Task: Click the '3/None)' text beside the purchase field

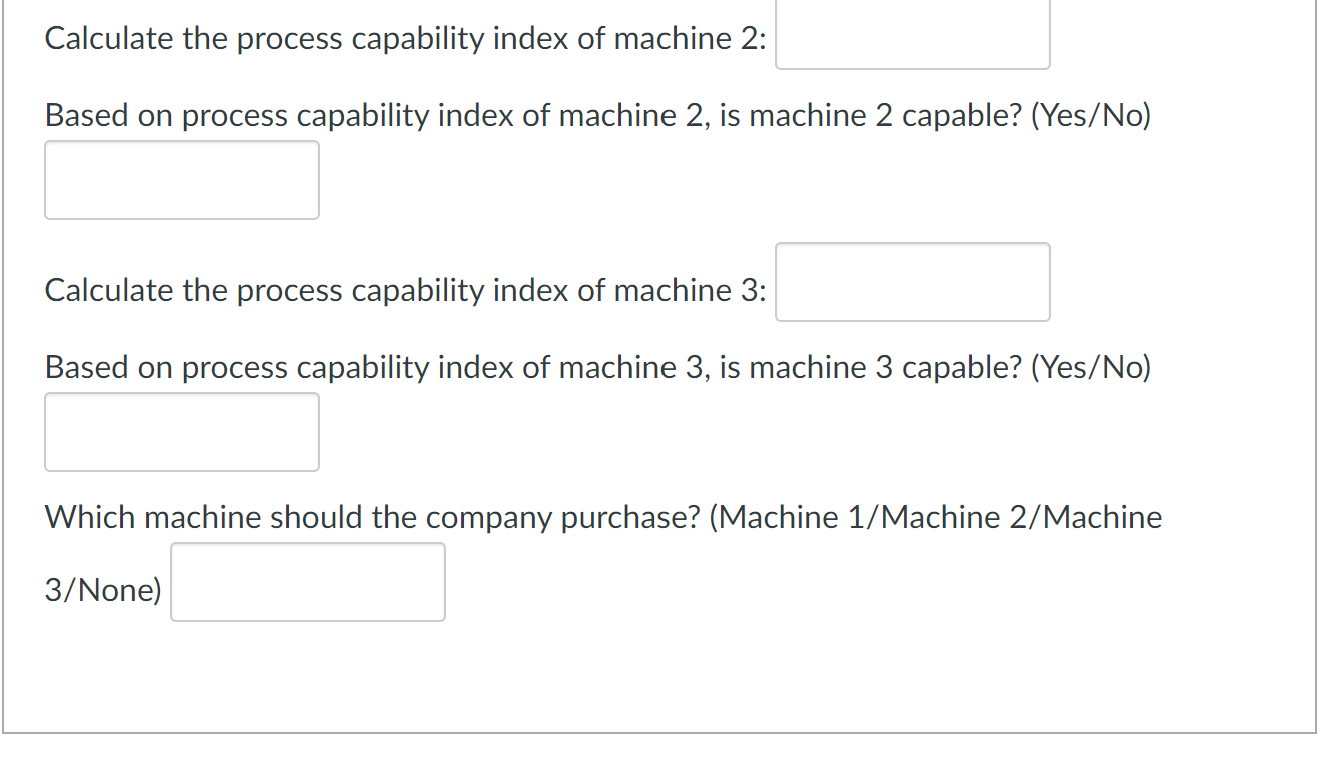Action: pyautogui.click(x=103, y=590)
